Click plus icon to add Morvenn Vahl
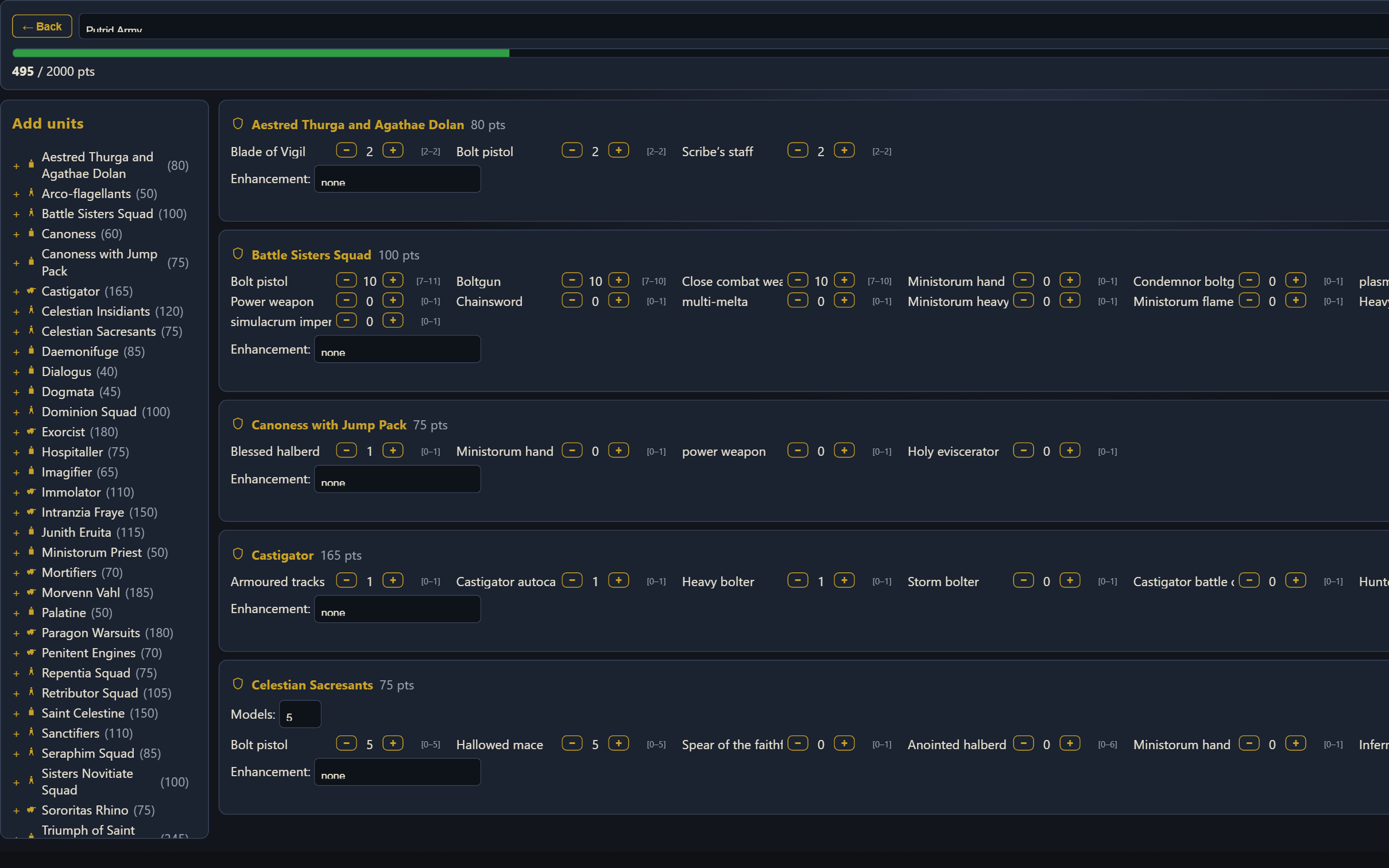Viewport: 1389px width, 868px height. click(x=16, y=593)
